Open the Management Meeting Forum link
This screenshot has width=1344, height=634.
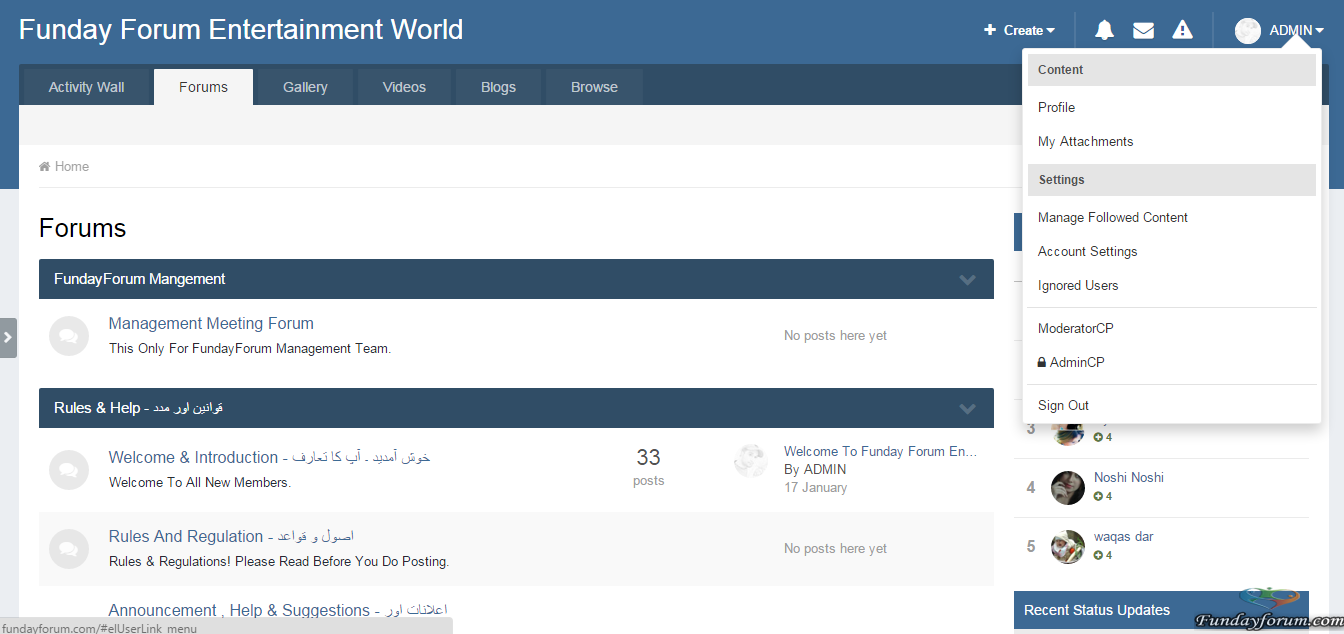211,323
